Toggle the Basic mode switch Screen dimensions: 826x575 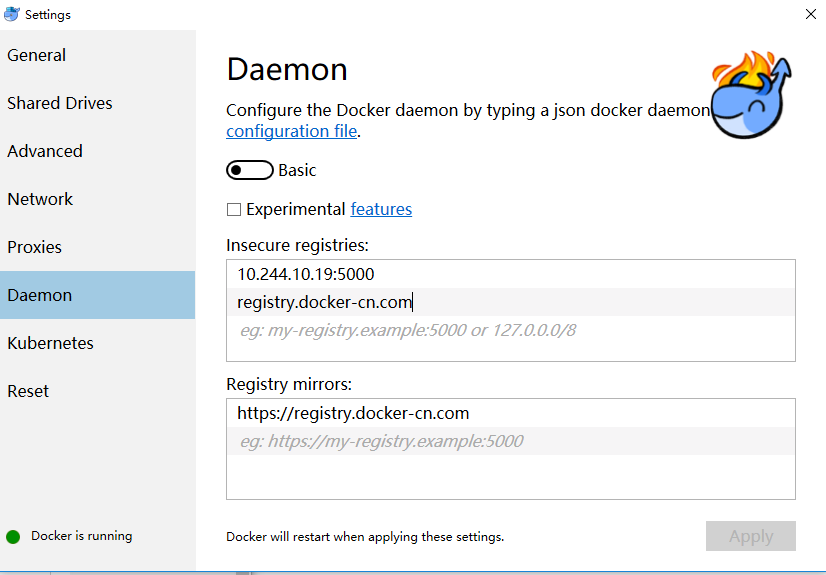250,170
